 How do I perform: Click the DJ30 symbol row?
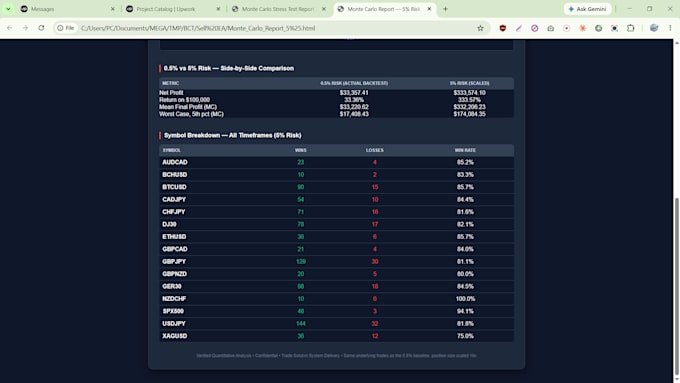pyautogui.click(x=337, y=224)
